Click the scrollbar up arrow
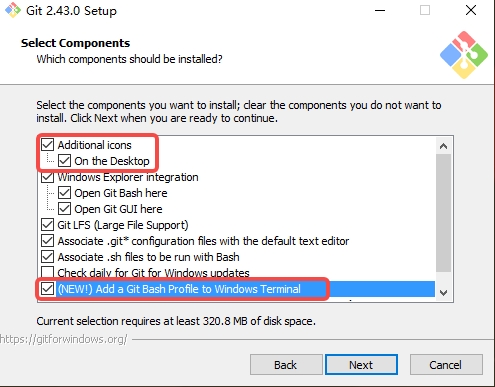This screenshot has height=387, width=495. point(443,146)
